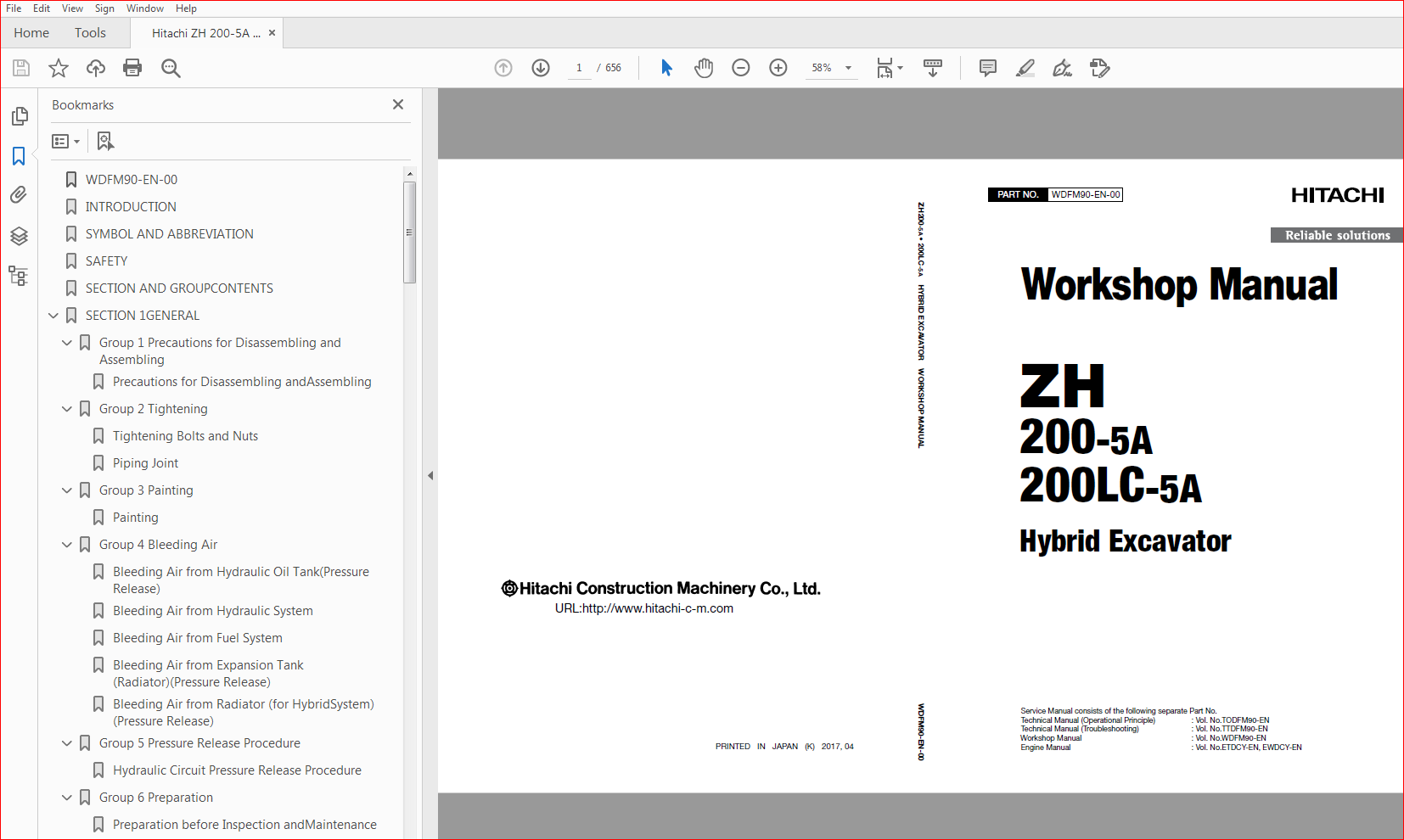Open the fit page options
Viewport: 1404px width, 840px height.
click(890, 68)
